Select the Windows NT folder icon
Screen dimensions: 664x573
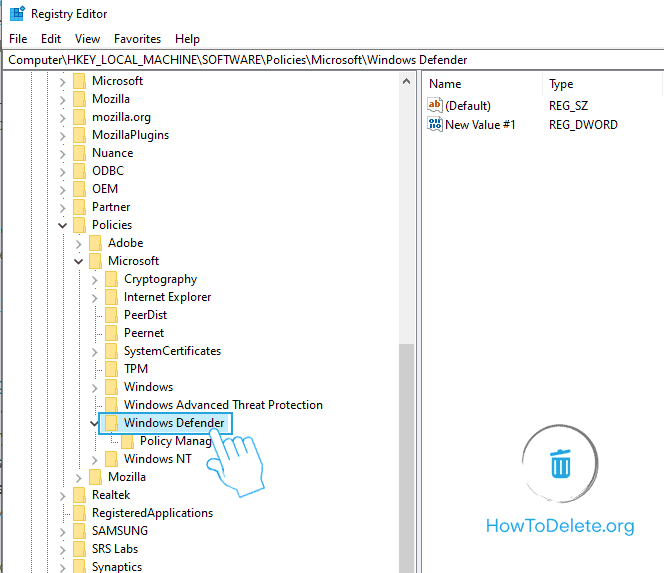112,459
